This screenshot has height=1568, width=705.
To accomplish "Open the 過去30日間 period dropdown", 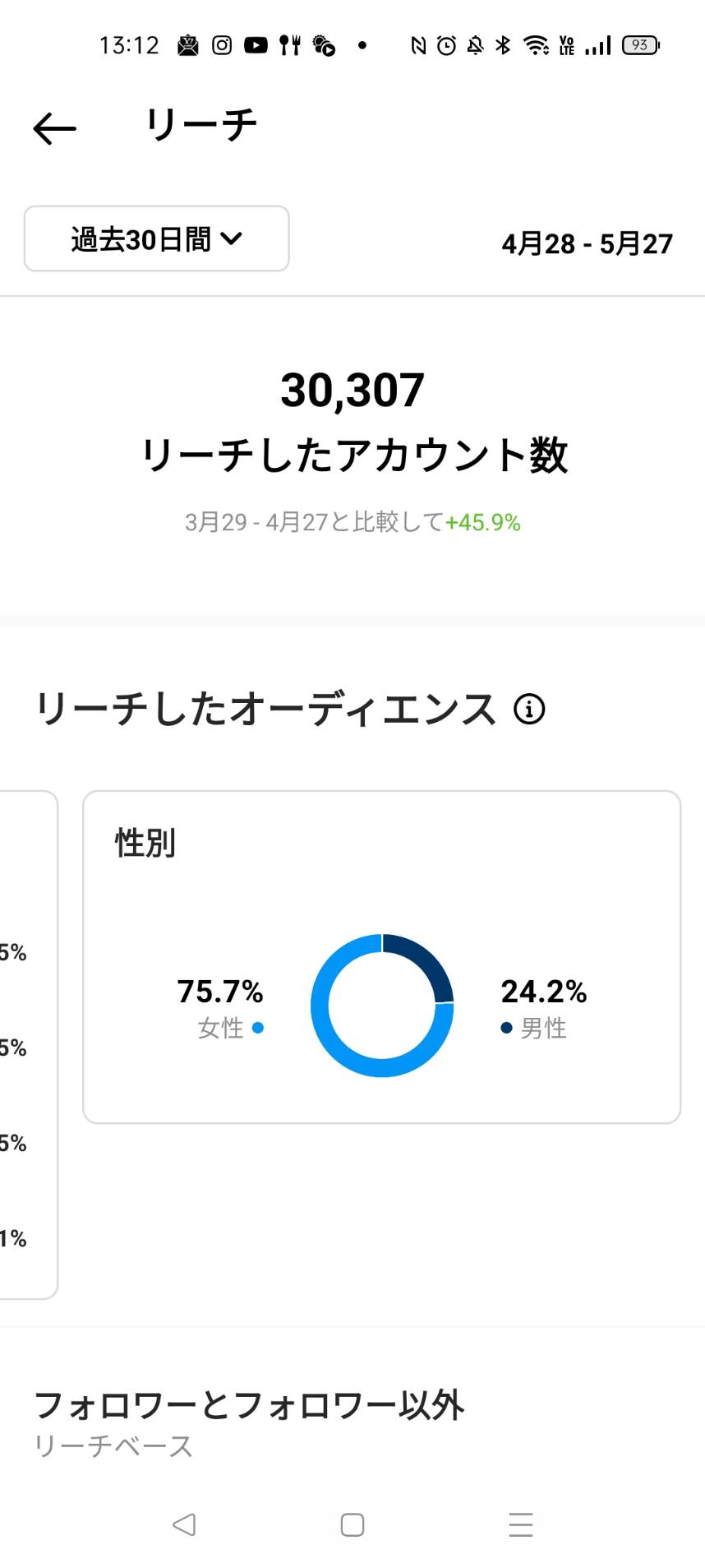I will [x=157, y=238].
